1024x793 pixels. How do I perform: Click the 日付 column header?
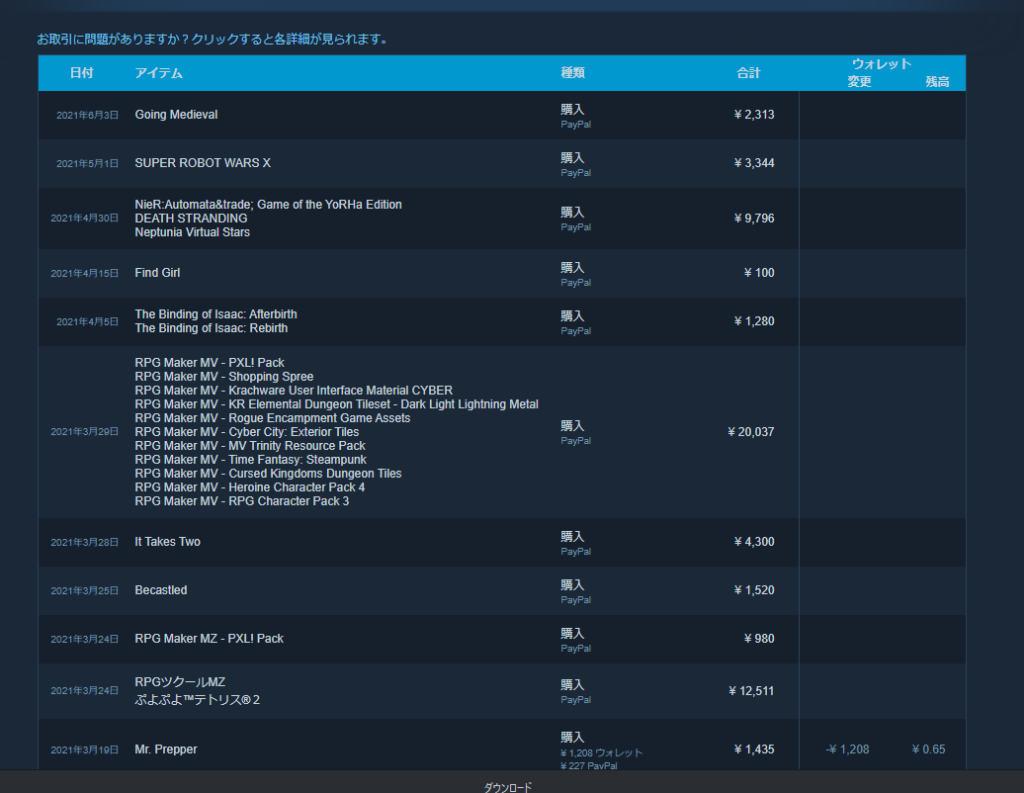click(x=82, y=73)
